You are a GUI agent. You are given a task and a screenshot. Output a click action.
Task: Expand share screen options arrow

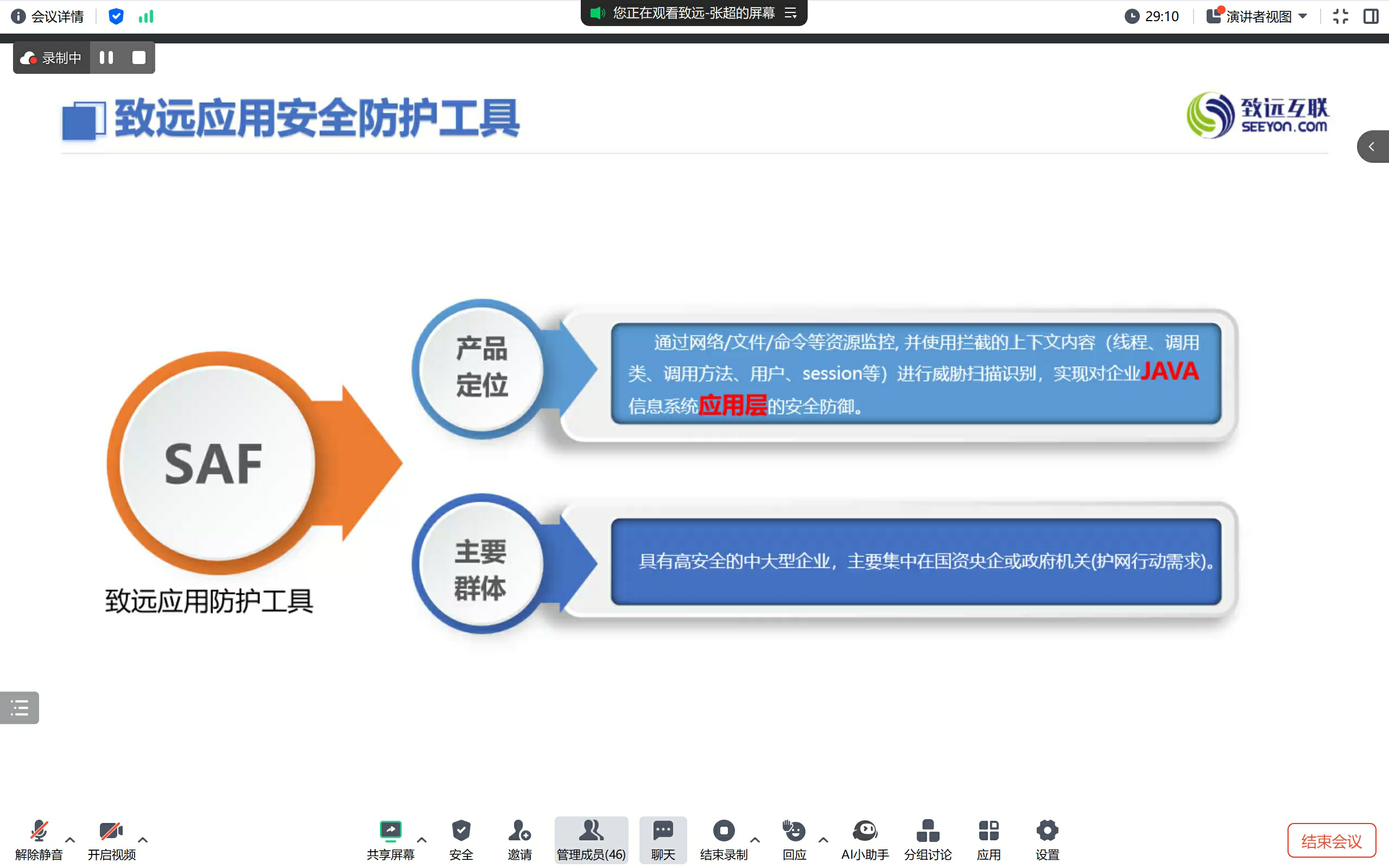422,840
